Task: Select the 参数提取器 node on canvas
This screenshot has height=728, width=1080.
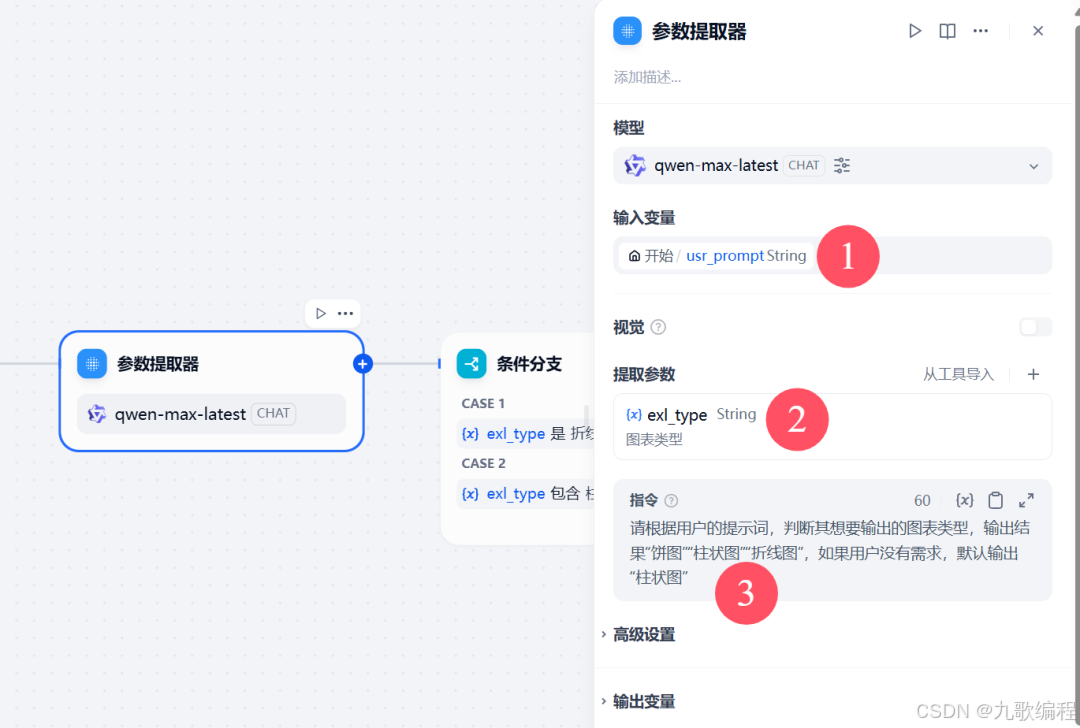Action: [x=211, y=391]
